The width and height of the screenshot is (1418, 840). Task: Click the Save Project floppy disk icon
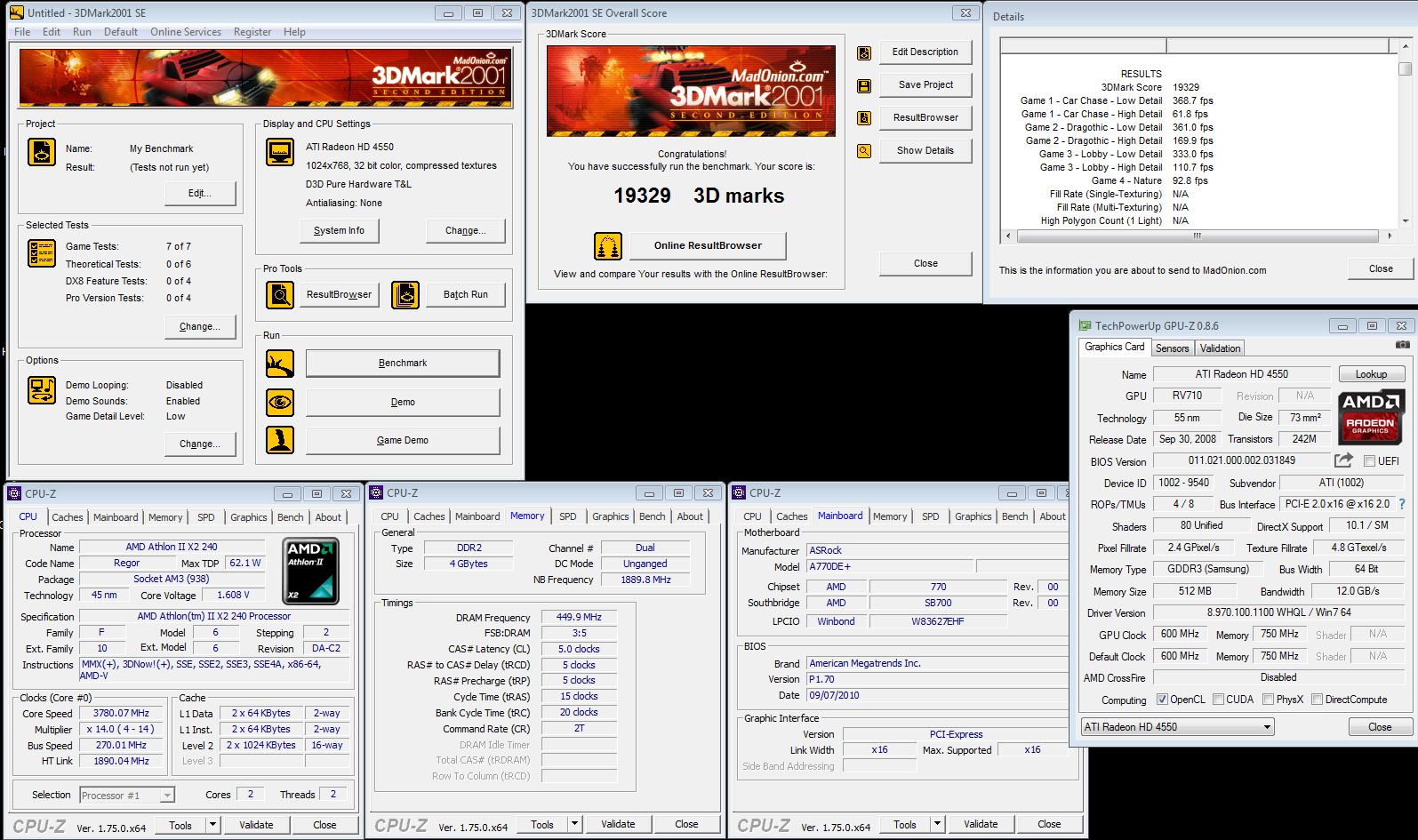(x=863, y=85)
